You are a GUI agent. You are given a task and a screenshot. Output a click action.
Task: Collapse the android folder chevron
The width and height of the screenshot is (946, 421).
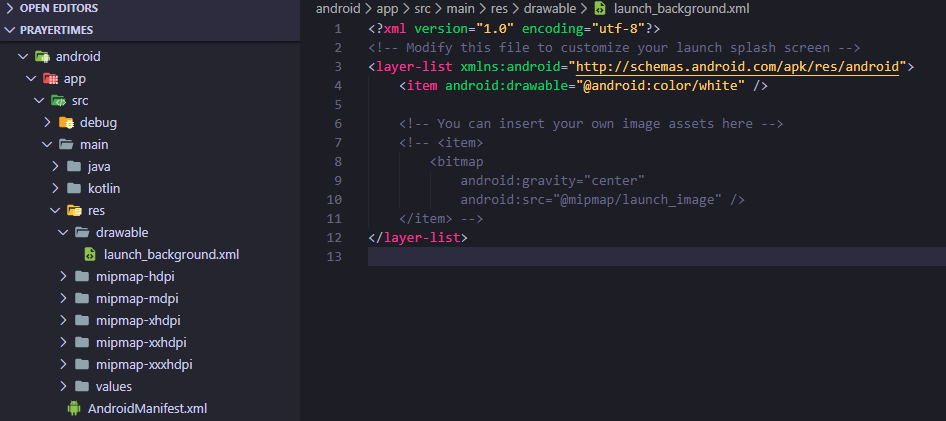[23, 57]
